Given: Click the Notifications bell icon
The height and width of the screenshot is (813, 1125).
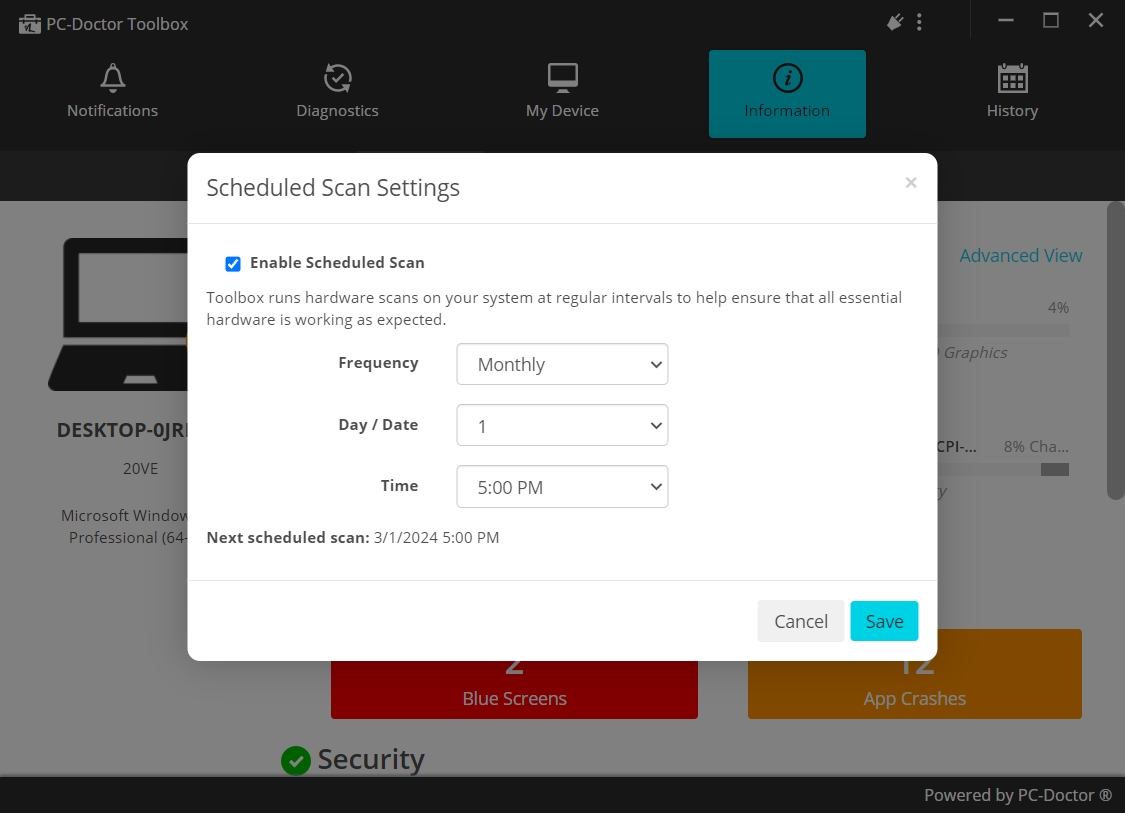Looking at the screenshot, I should 113,77.
